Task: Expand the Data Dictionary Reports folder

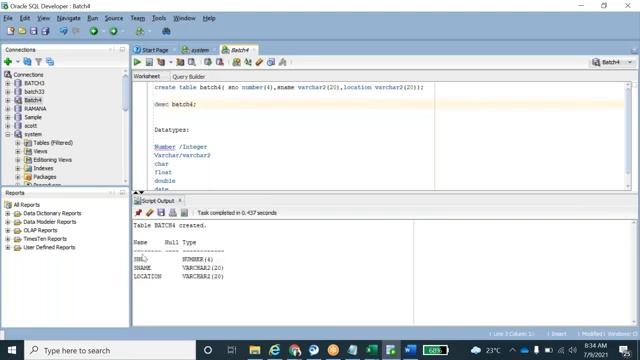Action: coord(7,213)
